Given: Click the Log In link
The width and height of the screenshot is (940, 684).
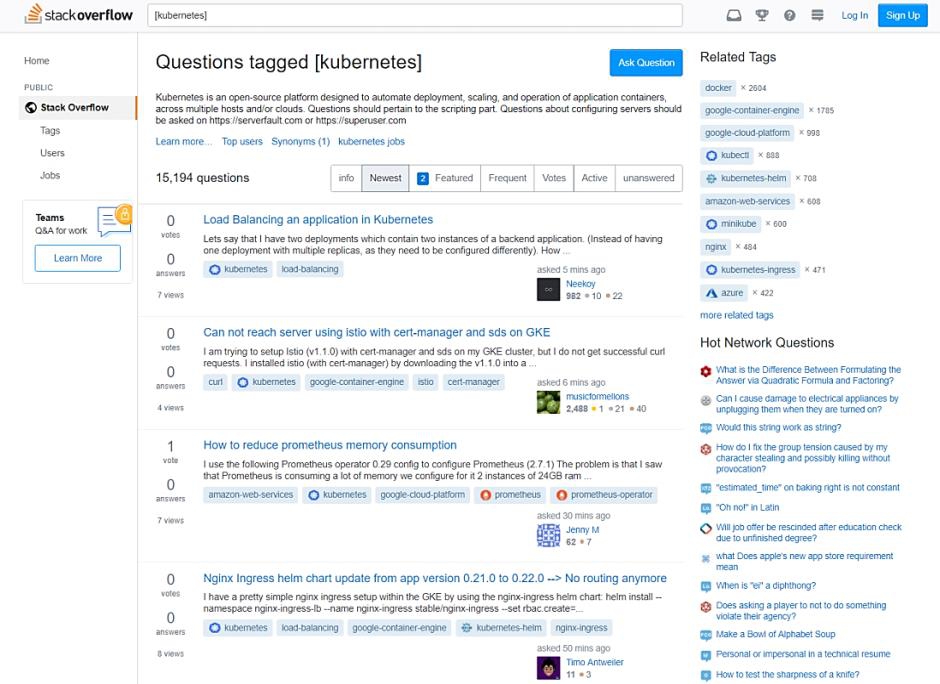Looking at the screenshot, I should [854, 16].
